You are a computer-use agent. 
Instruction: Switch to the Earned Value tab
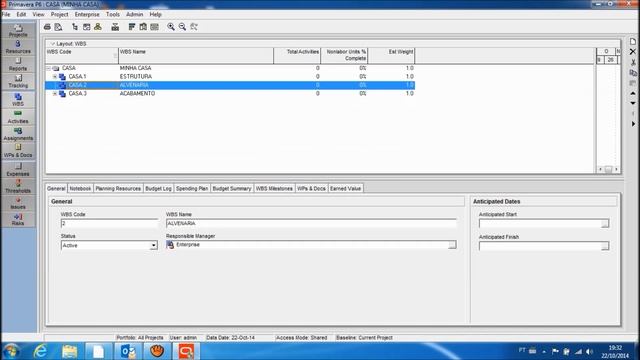click(x=345, y=189)
